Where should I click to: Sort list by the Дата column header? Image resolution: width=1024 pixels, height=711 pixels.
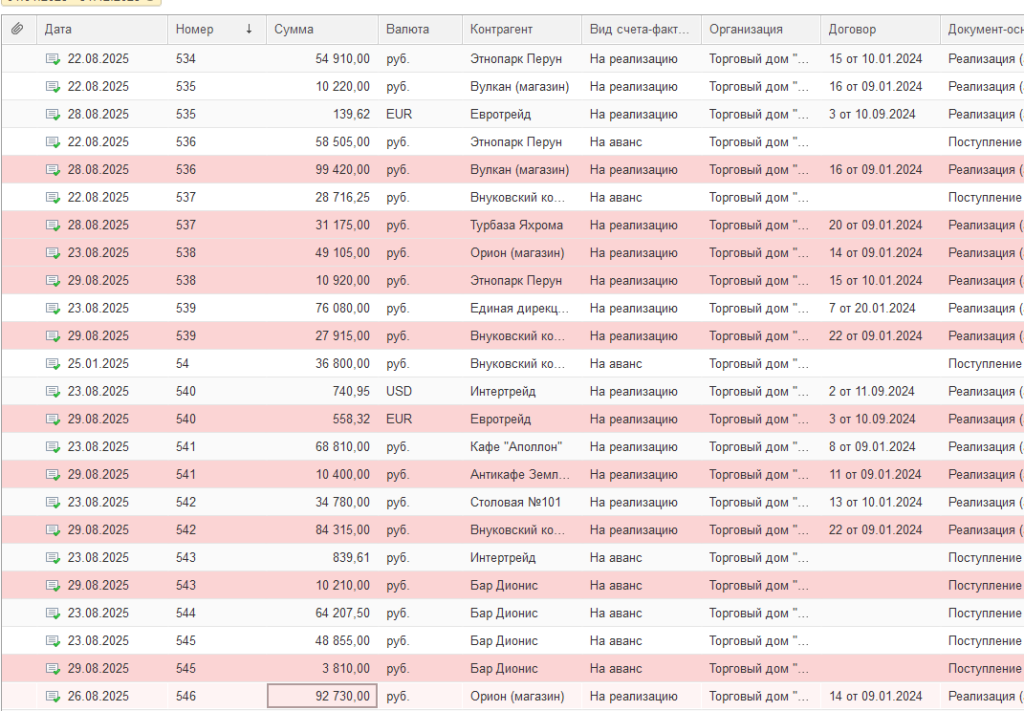tap(58, 30)
